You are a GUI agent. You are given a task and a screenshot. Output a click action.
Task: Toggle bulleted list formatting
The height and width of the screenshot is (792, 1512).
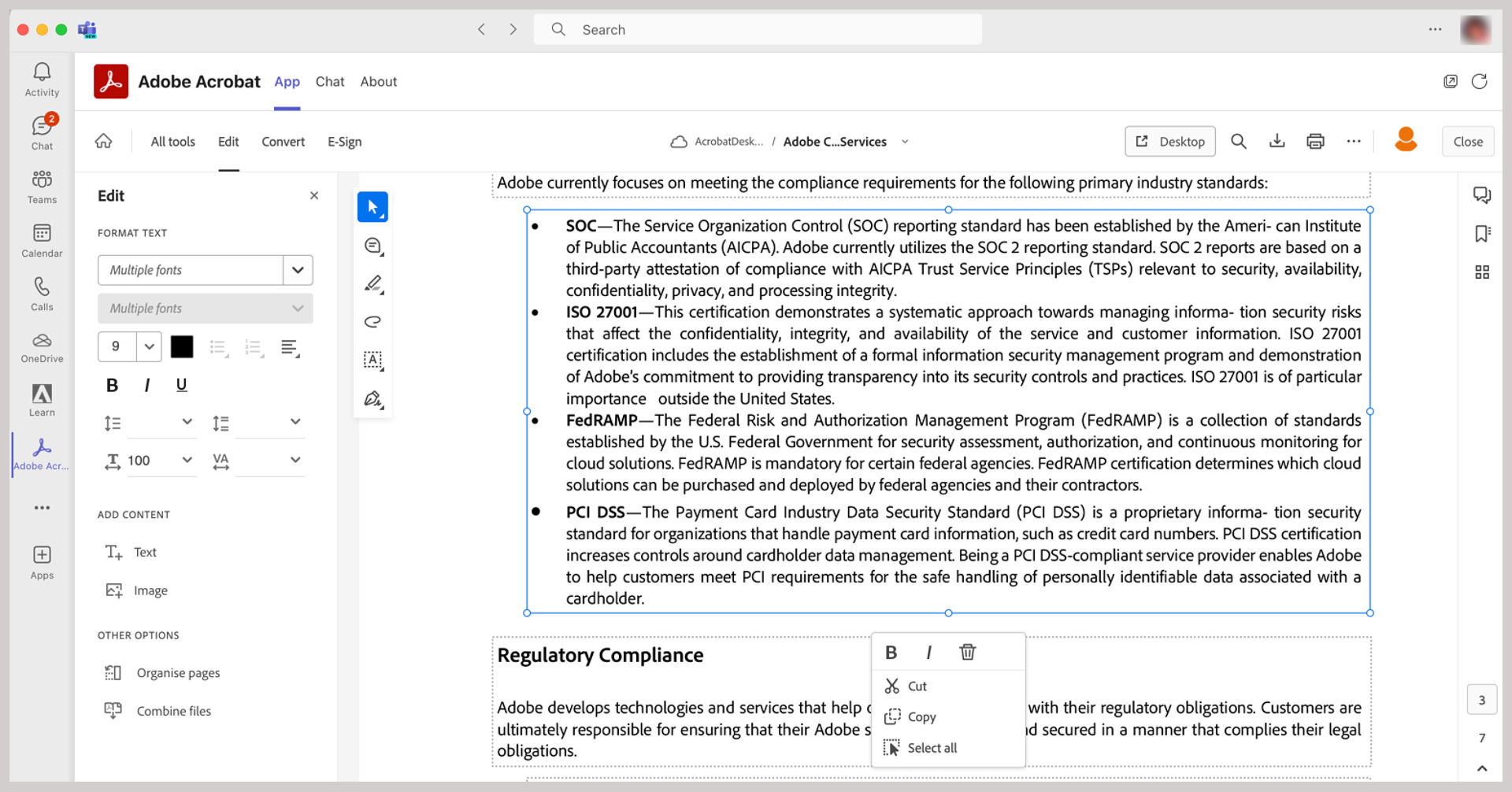[219, 347]
